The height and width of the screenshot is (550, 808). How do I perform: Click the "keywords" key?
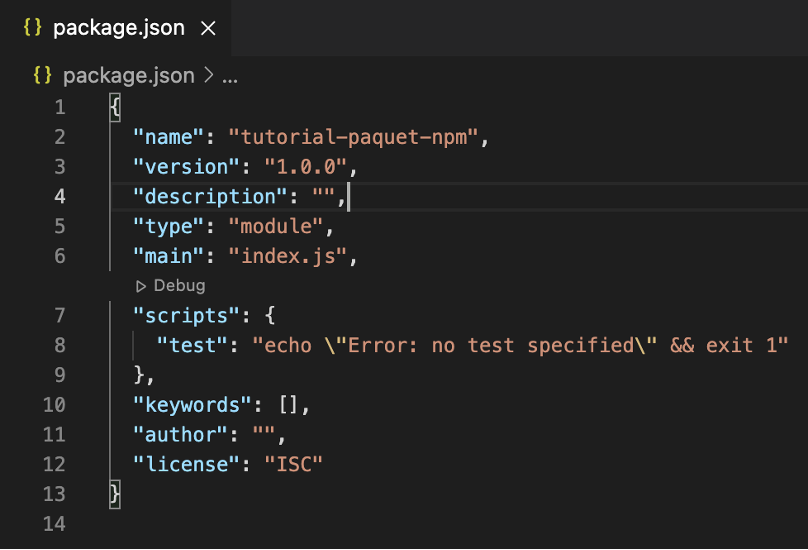192,405
